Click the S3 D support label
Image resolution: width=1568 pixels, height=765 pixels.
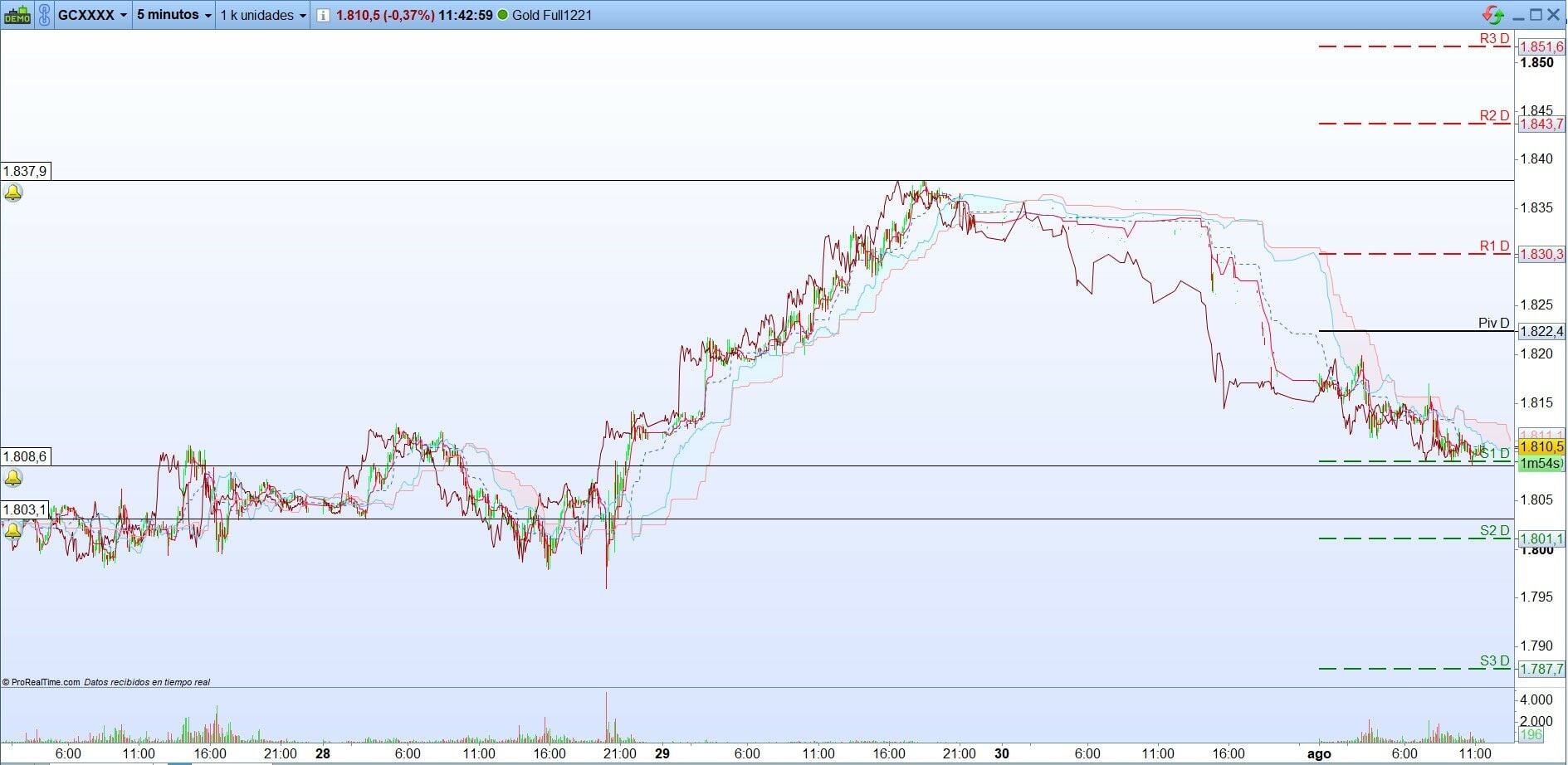1494,661
